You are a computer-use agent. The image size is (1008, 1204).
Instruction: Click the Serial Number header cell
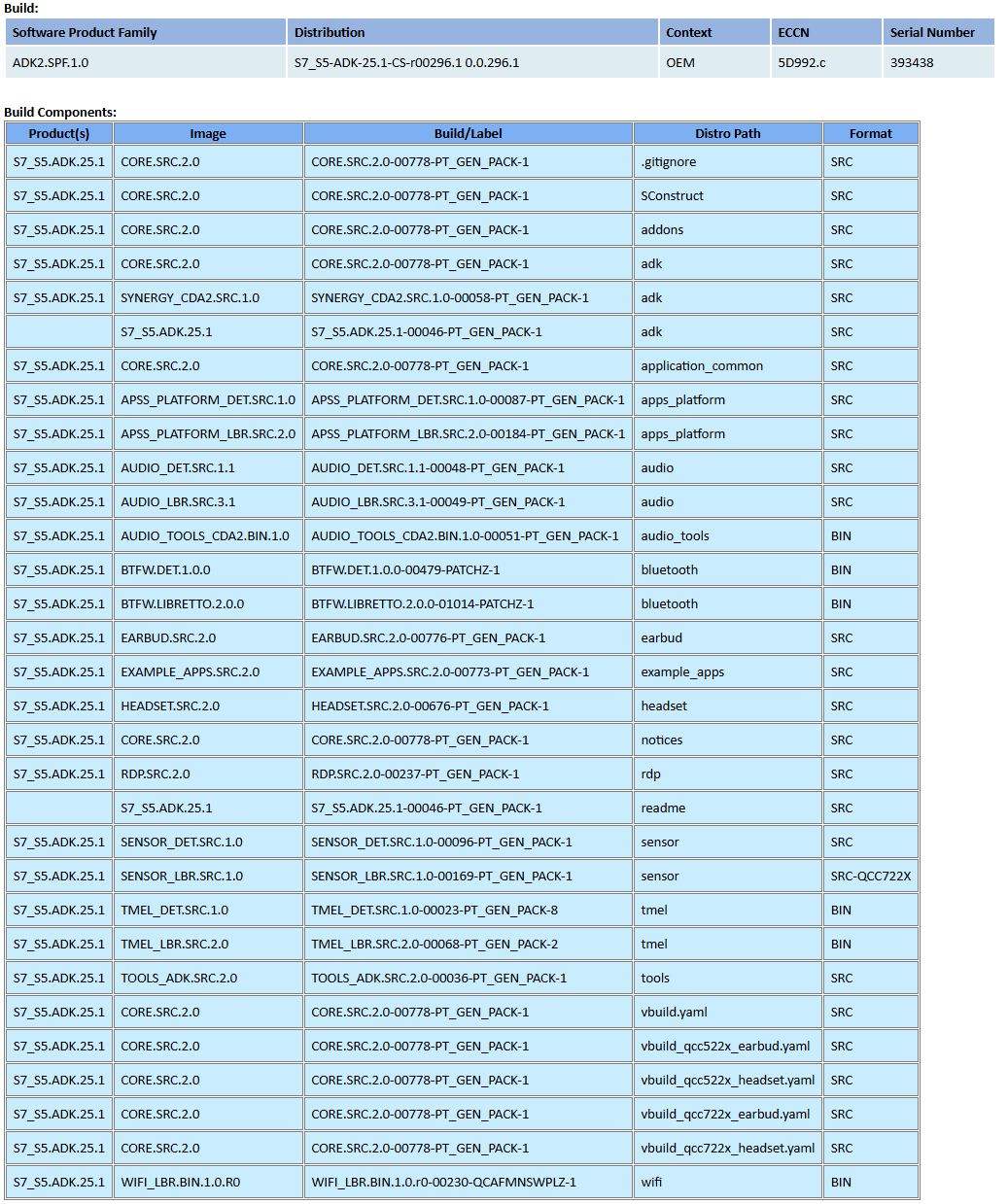point(931,32)
